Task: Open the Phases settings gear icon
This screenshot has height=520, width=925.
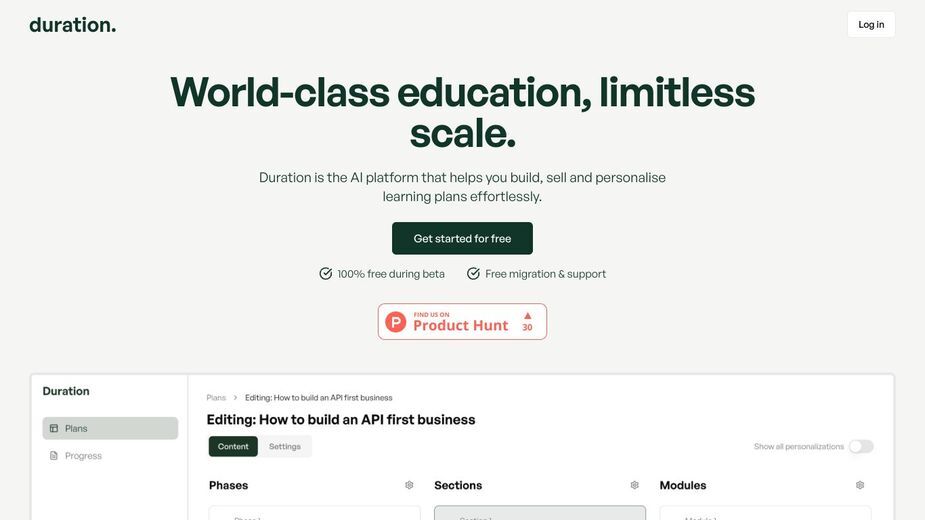Action: coord(409,485)
